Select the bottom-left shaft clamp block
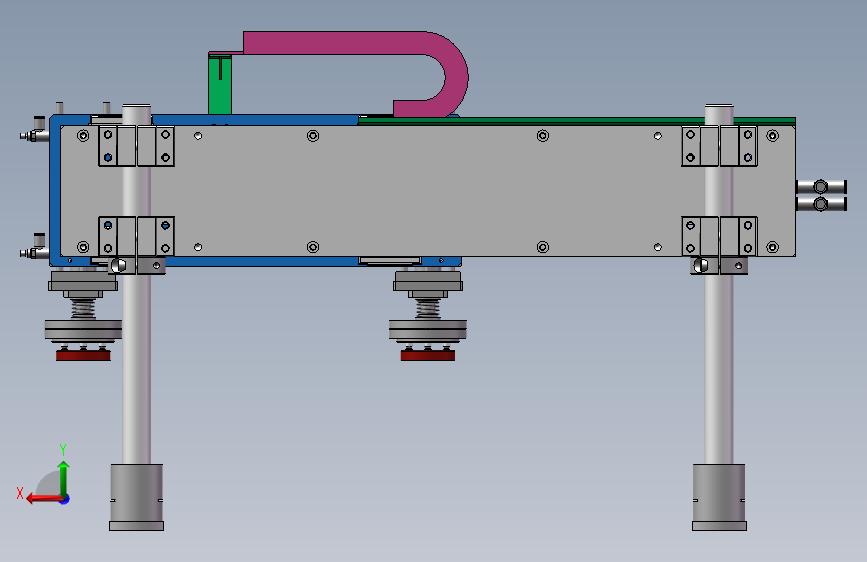Screen dimensions: 867x562 click(137, 236)
